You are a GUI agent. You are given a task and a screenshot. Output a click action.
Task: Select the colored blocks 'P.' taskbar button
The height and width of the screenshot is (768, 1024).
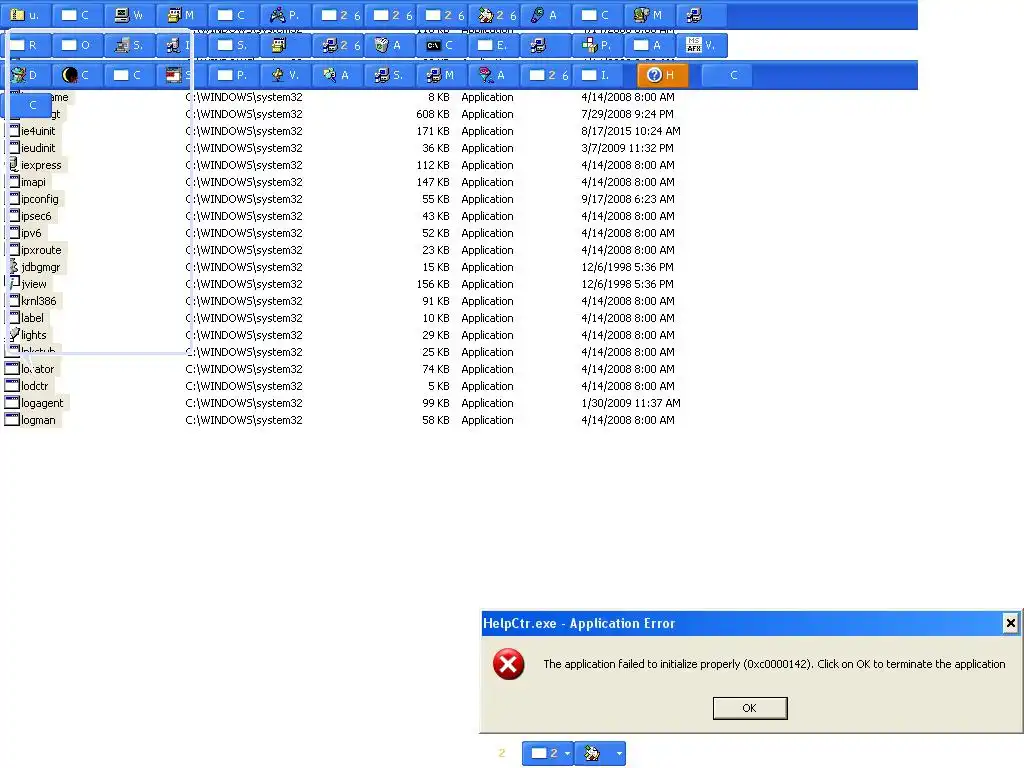597,45
